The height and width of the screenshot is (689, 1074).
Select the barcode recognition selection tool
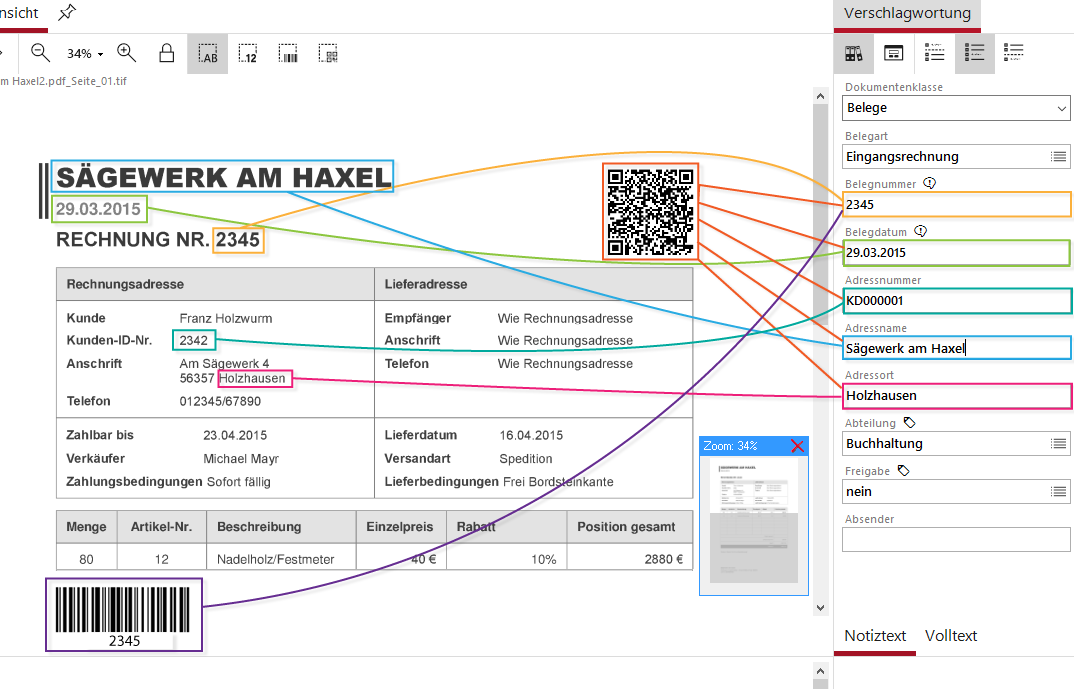click(x=288, y=54)
